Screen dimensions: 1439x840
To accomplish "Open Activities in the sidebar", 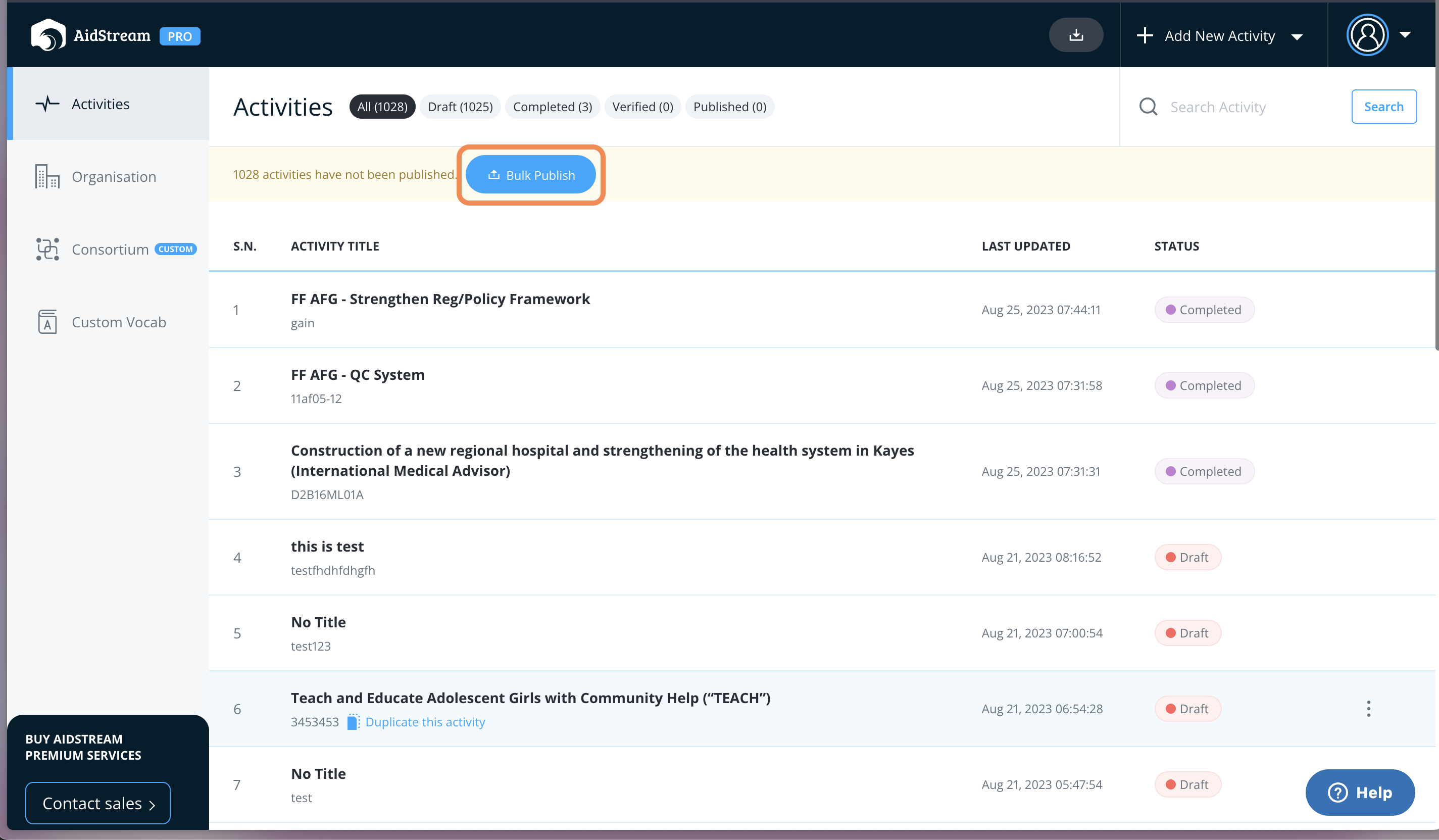I will pyautogui.click(x=108, y=104).
